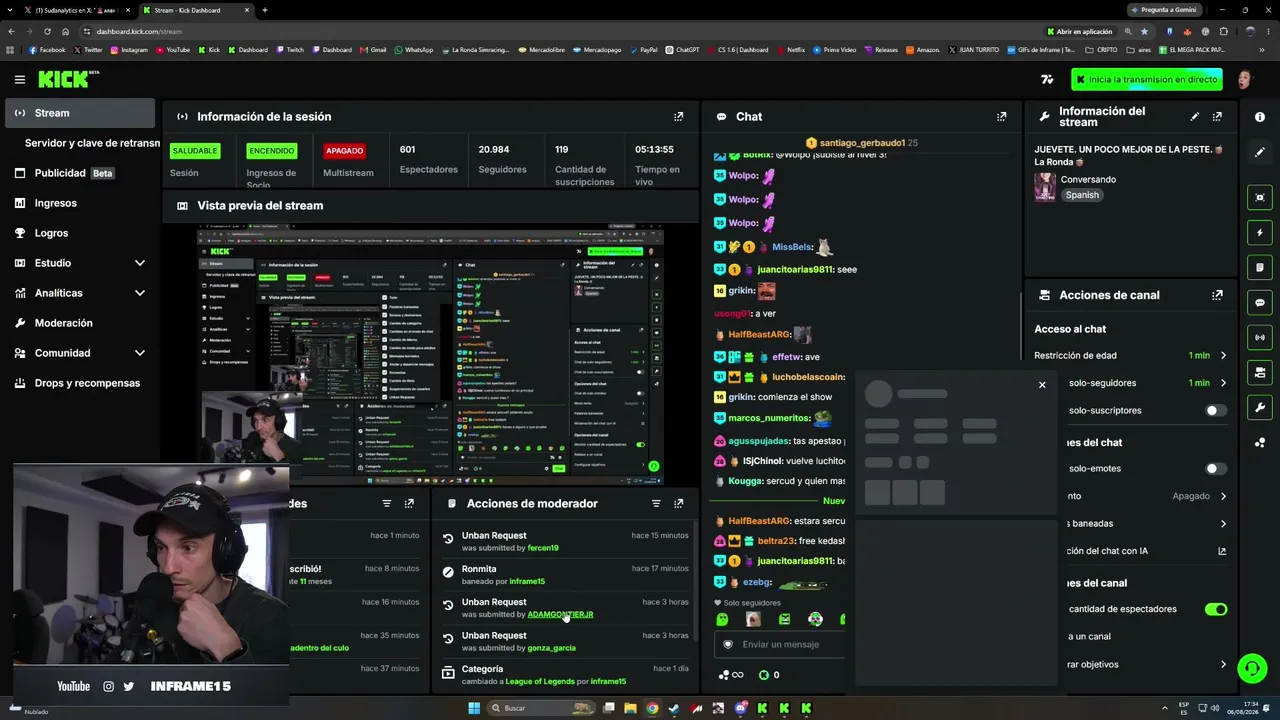Close the loading popup with the X

(1042, 385)
